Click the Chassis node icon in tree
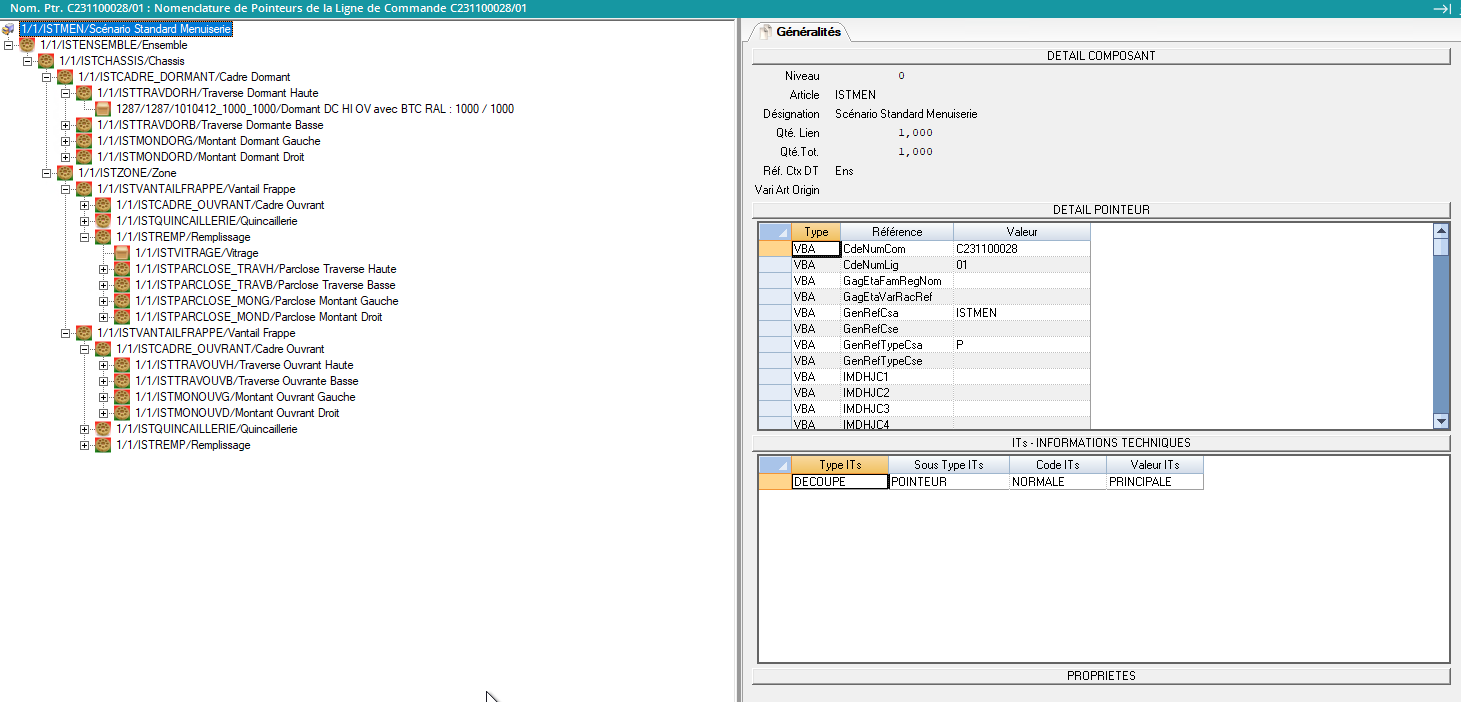Image resolution: width=1461 pixels, height=702 pixels. click(46, 61)
